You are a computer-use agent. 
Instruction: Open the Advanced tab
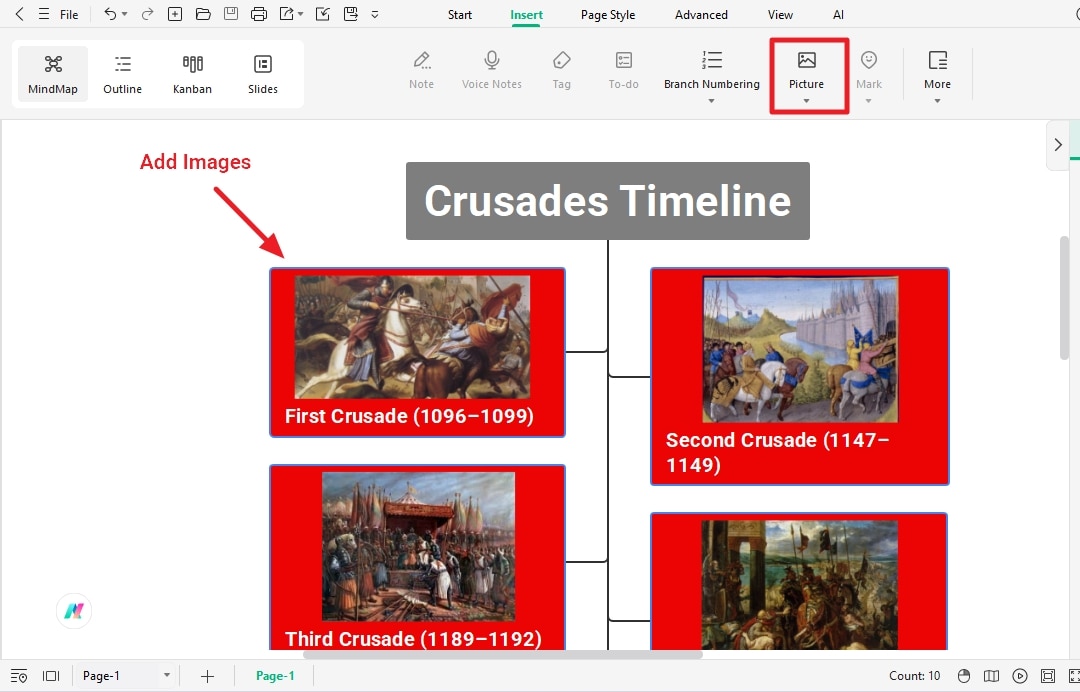click(701, 14)
